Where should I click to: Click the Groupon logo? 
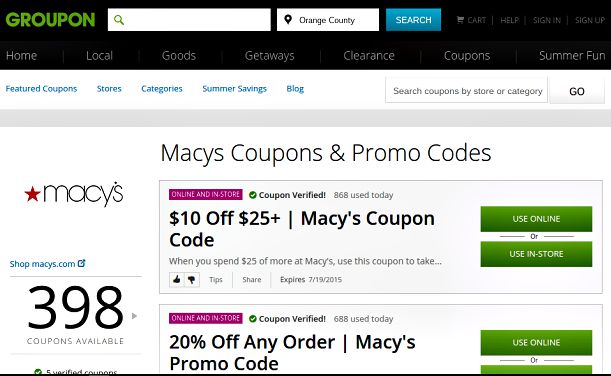click(50, 19)
